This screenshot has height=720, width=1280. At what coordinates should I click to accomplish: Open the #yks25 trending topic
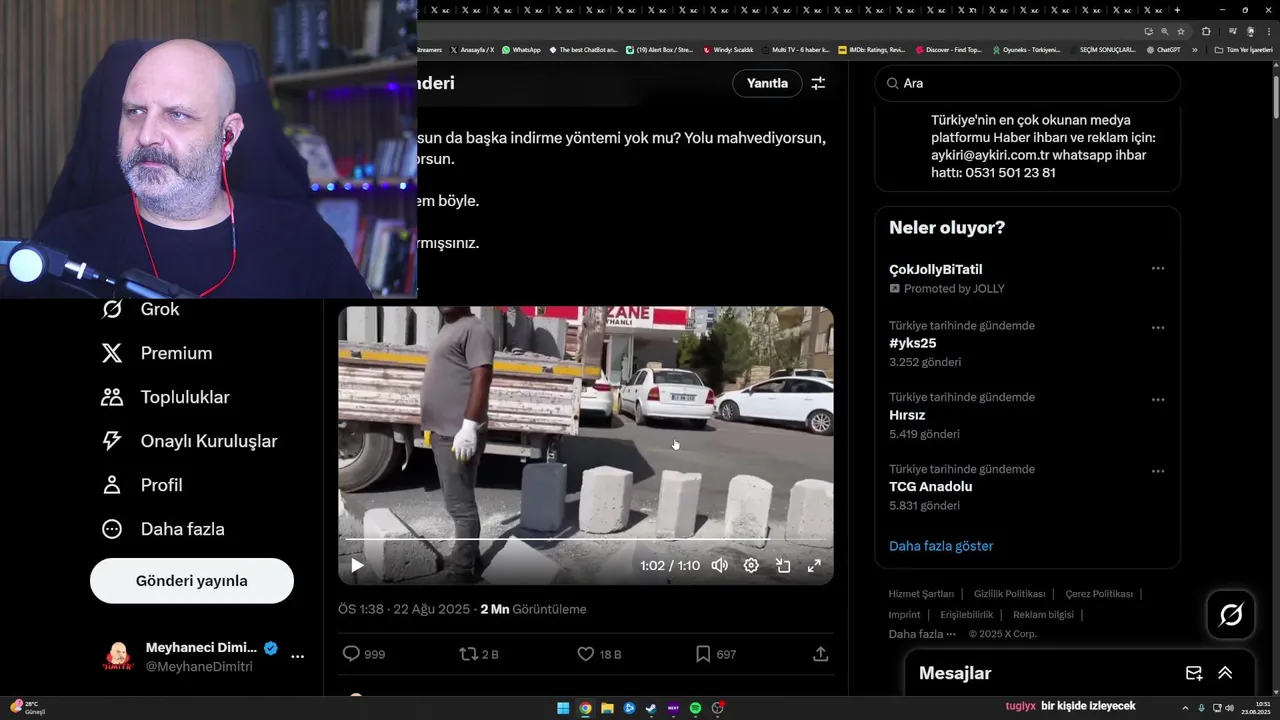[912, 343]
